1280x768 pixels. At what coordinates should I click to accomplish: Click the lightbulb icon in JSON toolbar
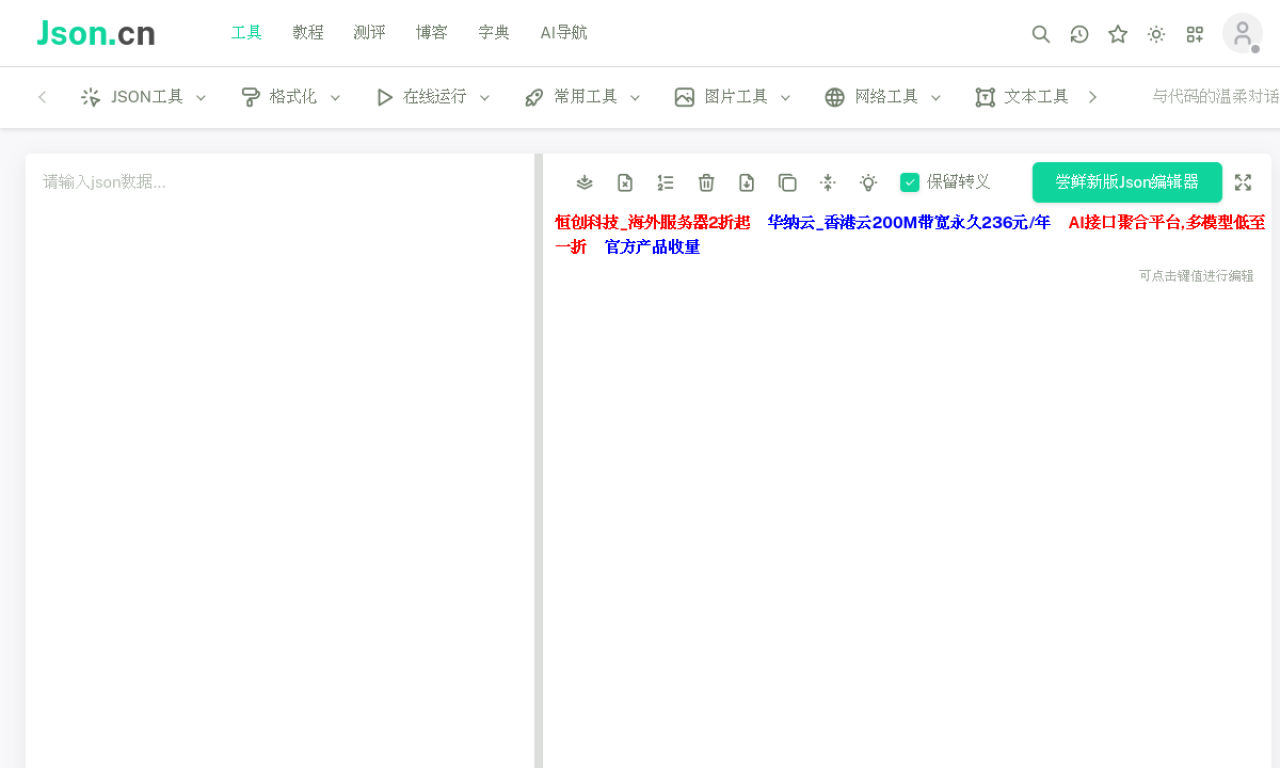[x=868, y=182]
